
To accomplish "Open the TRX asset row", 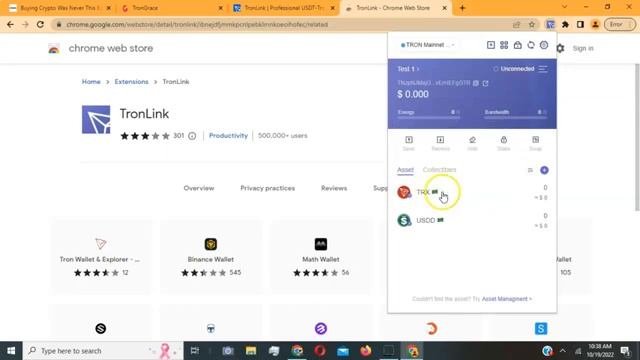I will point(472,192).
